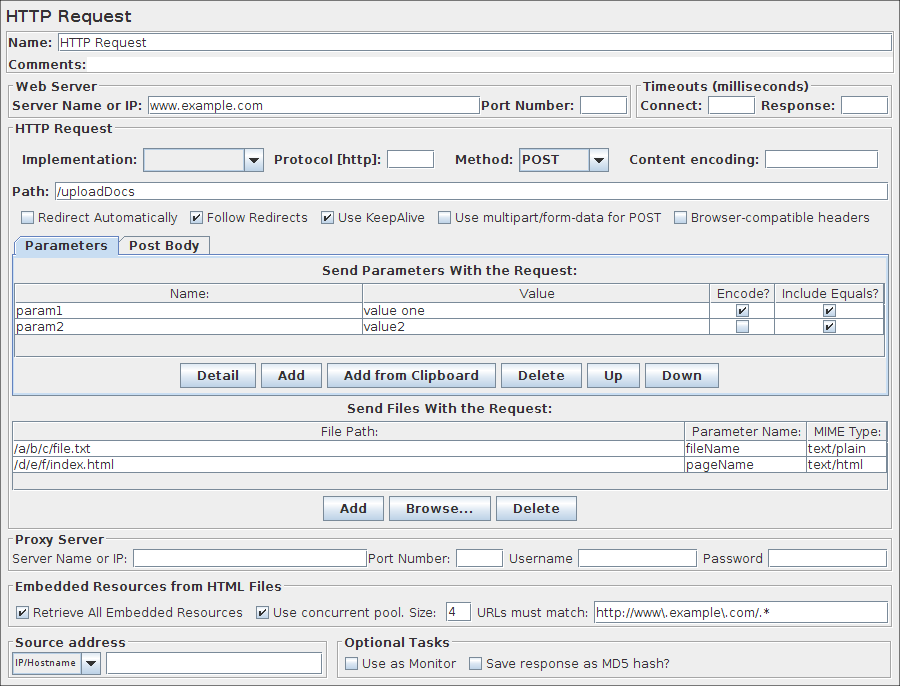Uncheck Retrieve All Embedded Resources

coord(23,613)
